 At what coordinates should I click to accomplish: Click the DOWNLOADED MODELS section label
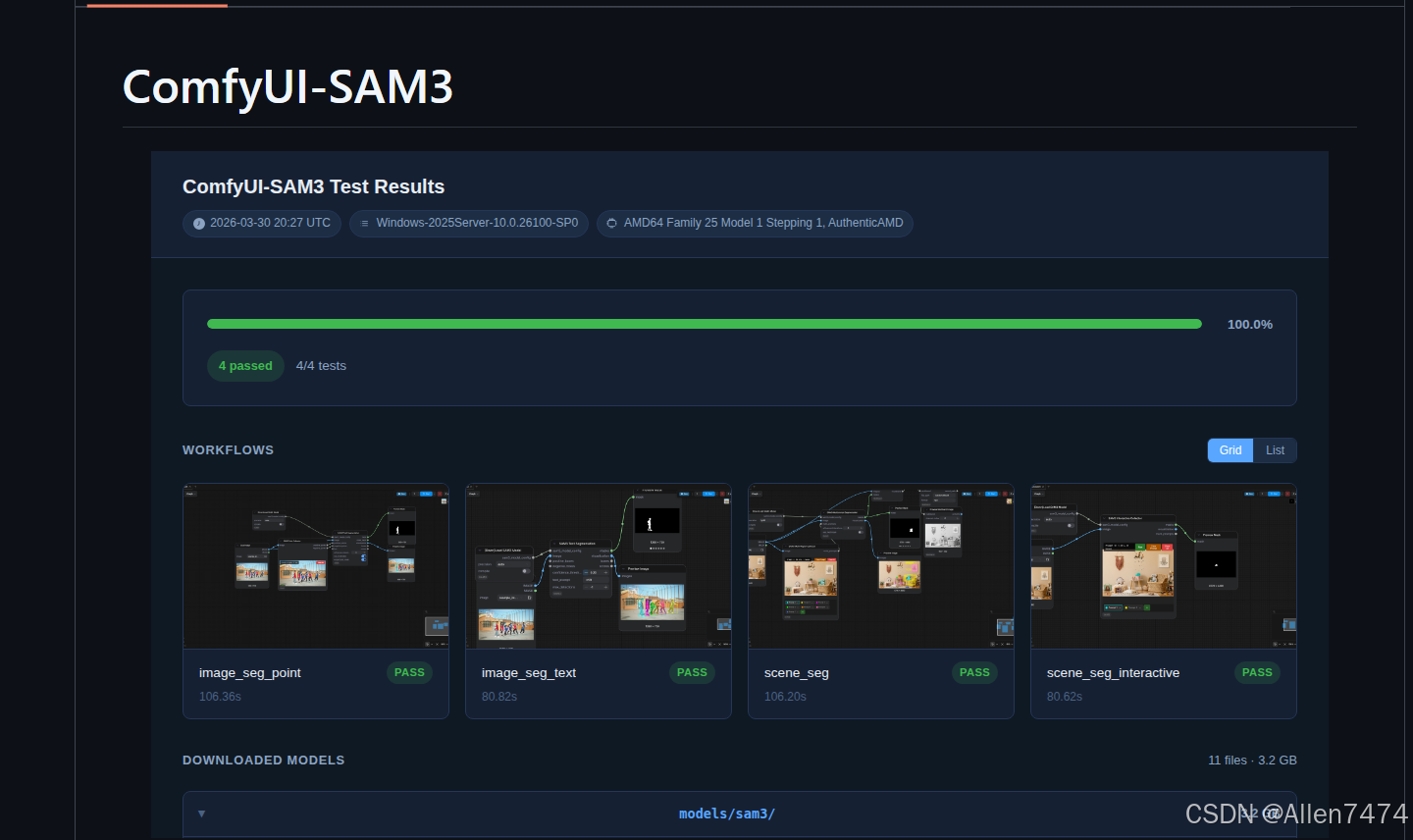(x=263, y=761)
